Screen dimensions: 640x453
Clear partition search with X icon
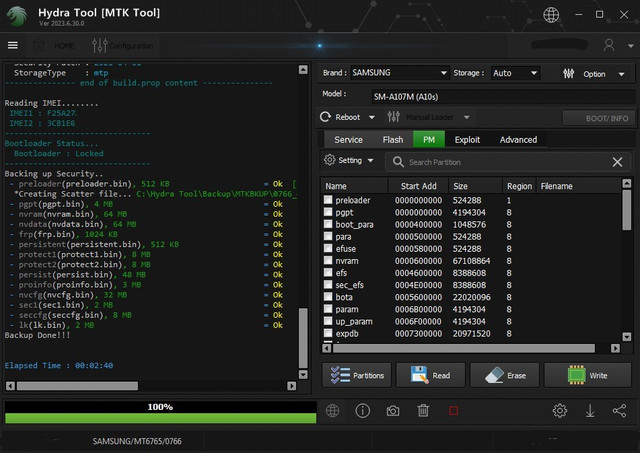point(617,162)
